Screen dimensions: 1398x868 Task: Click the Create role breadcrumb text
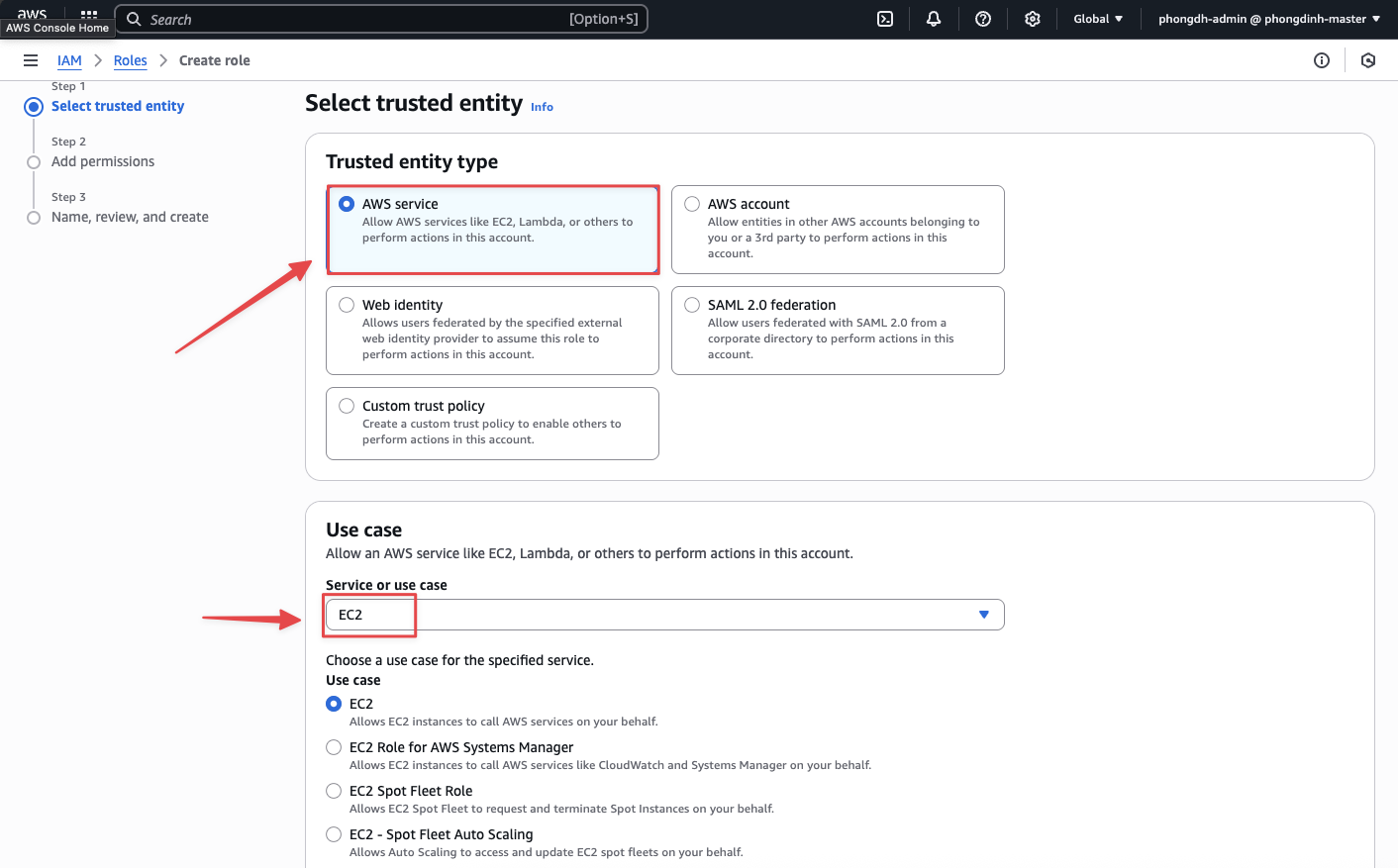(x=215, y=60)
